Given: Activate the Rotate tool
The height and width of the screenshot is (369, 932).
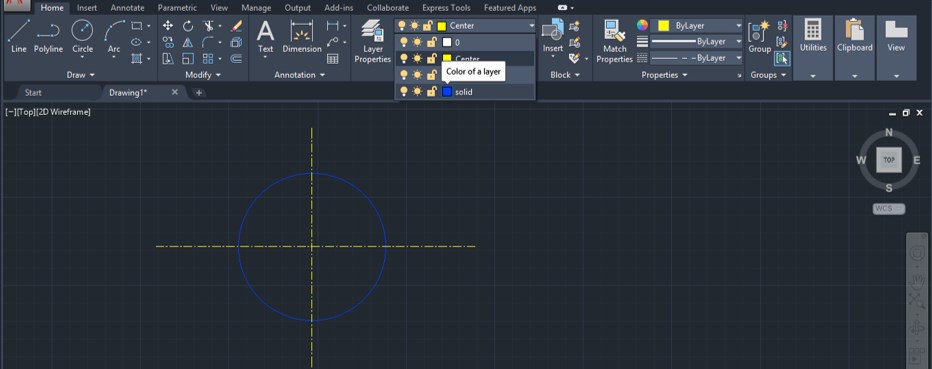Looking at the screenshot, I should click(x=188, y=26).
